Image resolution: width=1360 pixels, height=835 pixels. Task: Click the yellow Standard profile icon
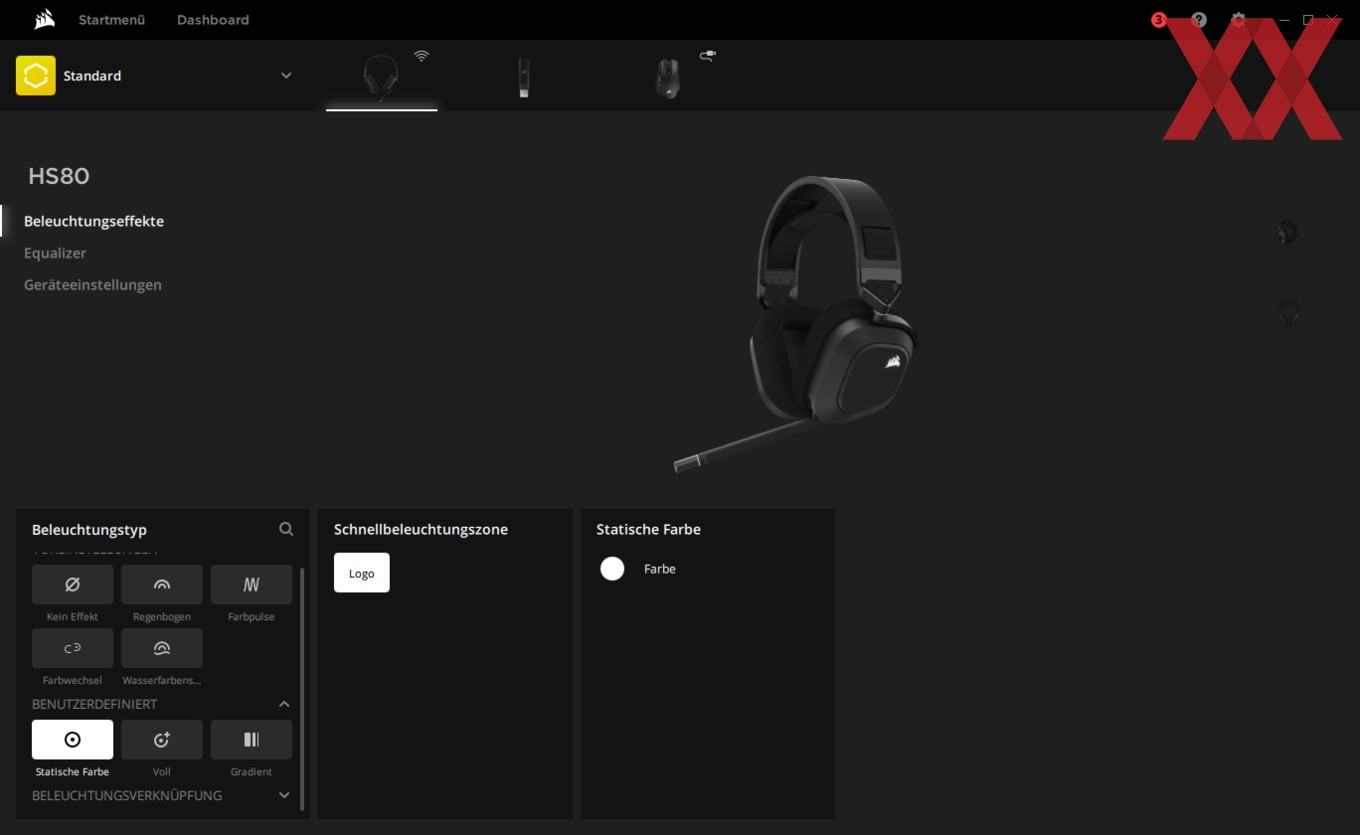[x=36, y=76]
